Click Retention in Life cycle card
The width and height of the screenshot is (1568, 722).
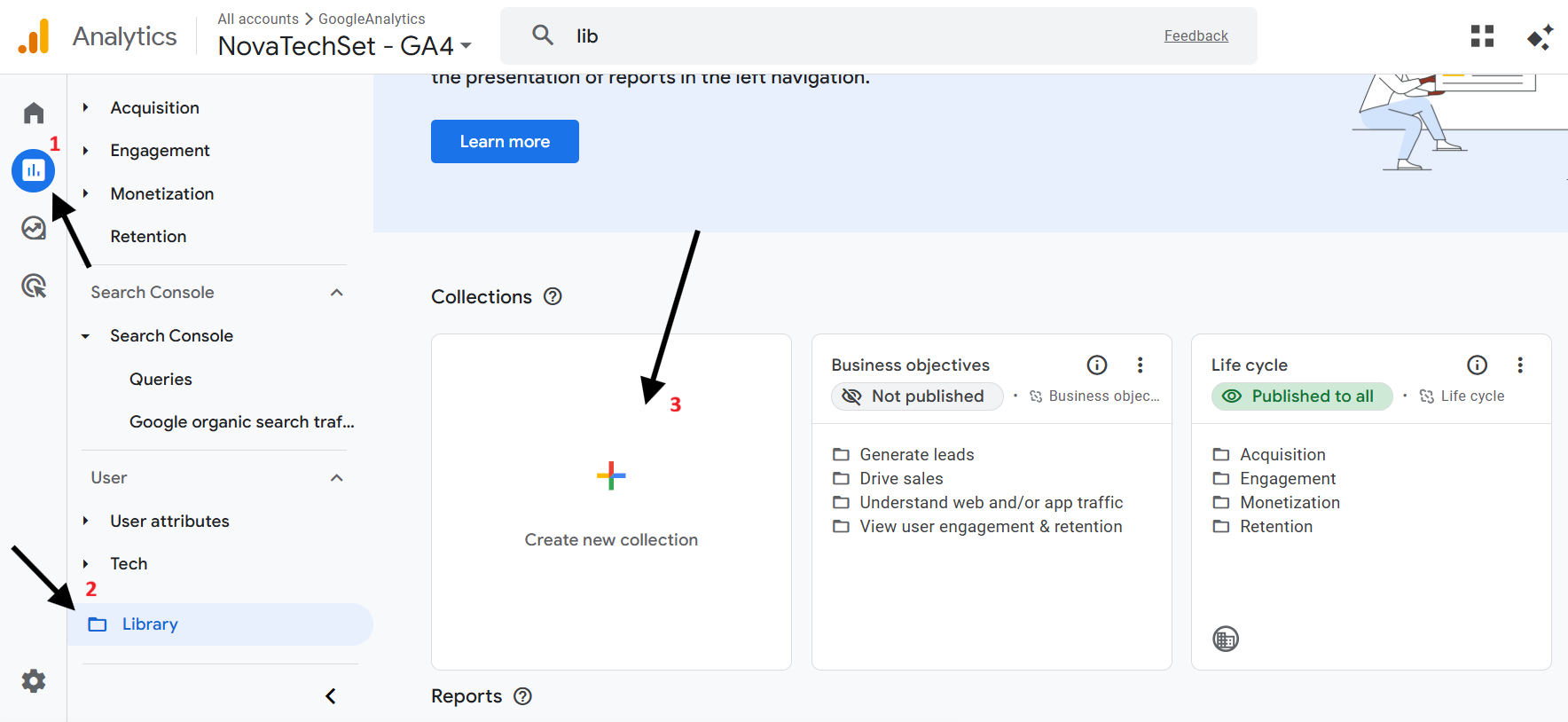[1276, 526]
